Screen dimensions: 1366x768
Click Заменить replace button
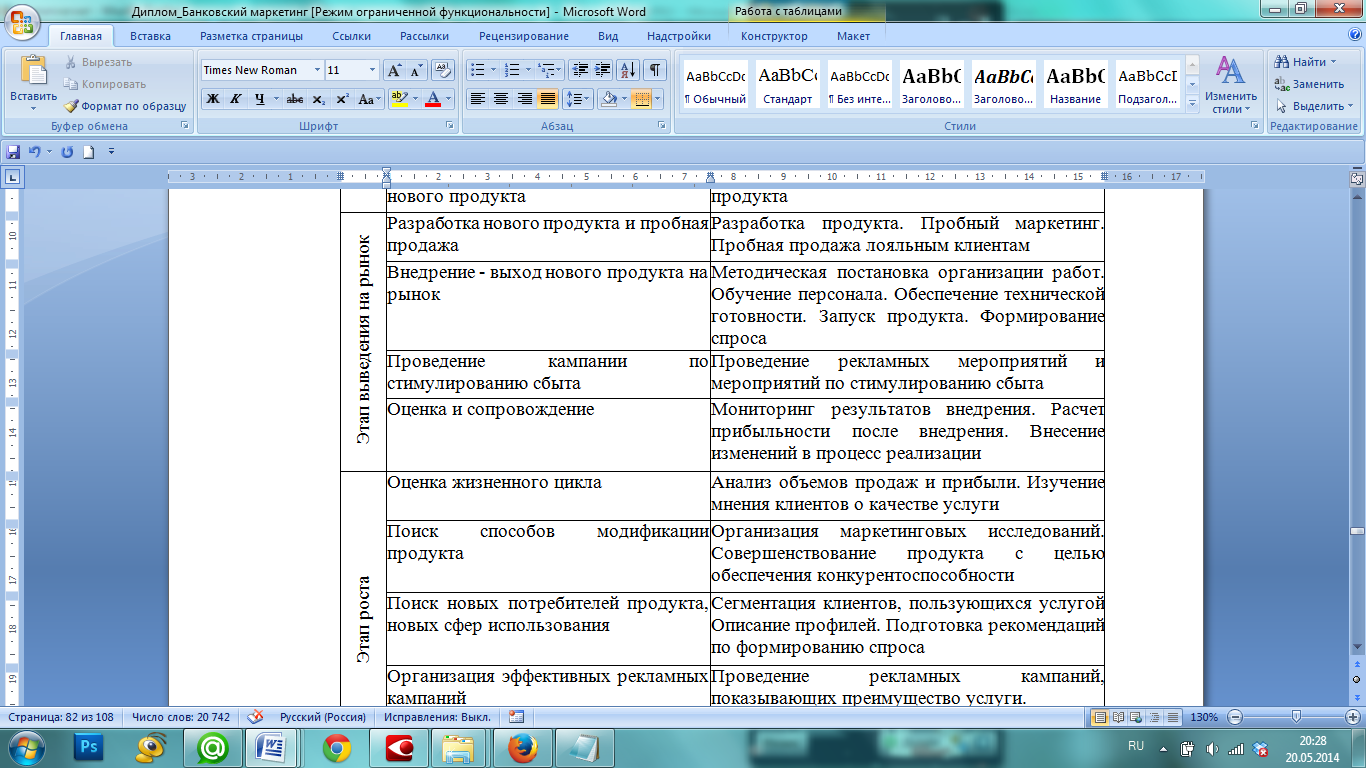[1309, 84]
